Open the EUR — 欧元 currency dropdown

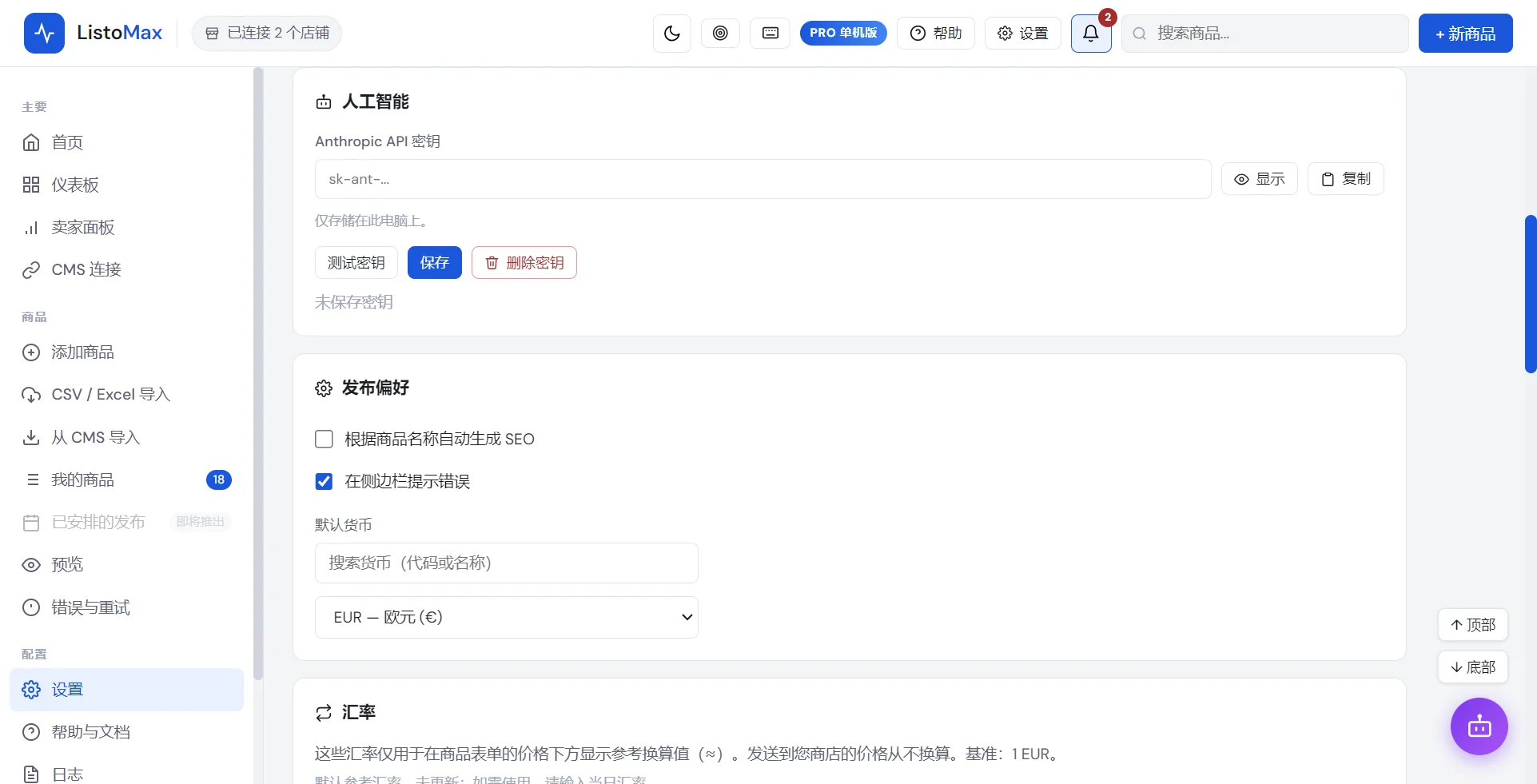click(507, 617)
